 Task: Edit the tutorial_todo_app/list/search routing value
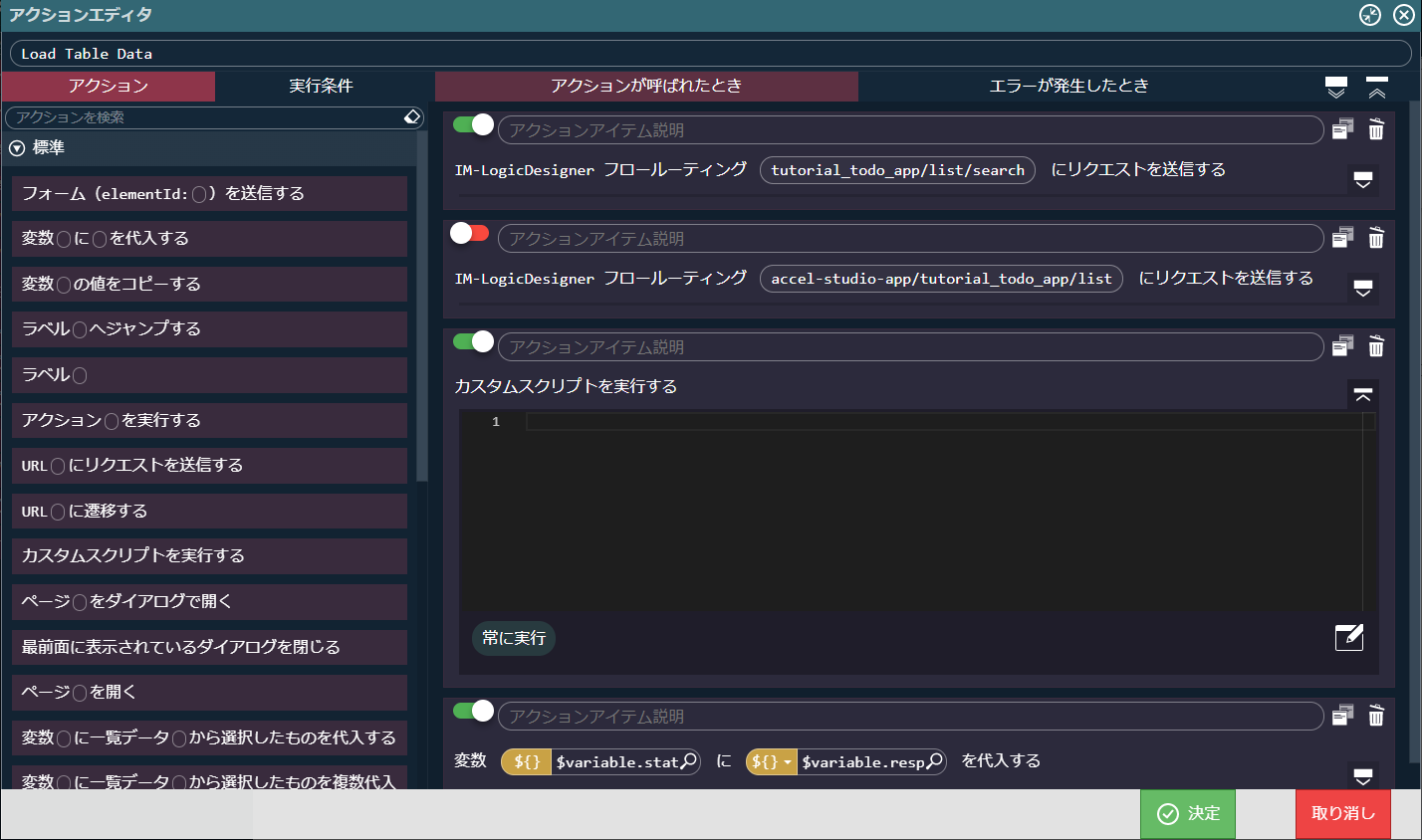click(x=897, y=170)
